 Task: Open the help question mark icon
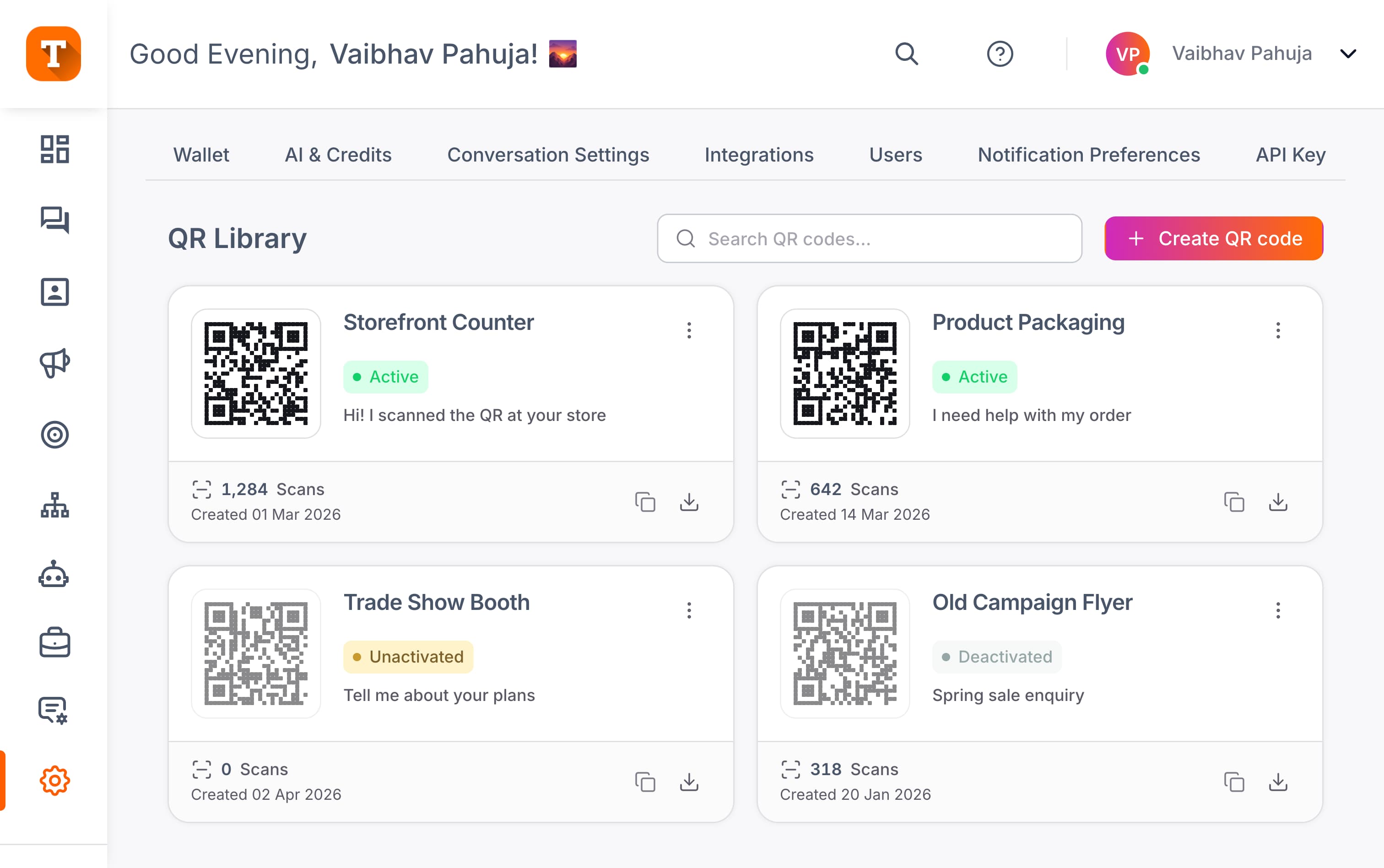[1000, 54]
